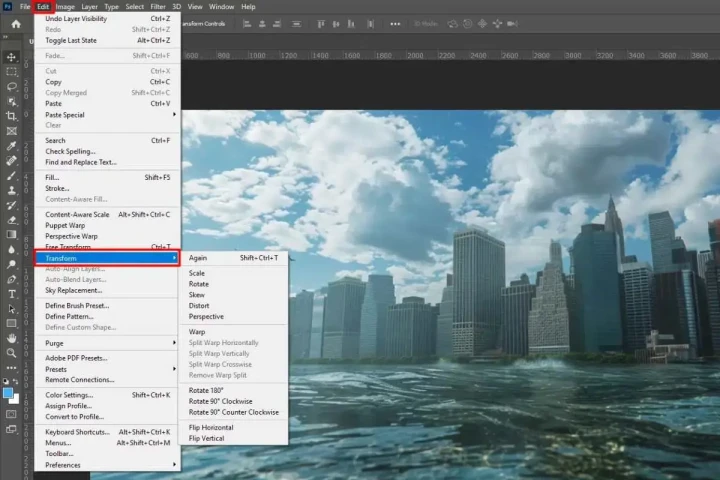Swap foreground and background colors
The height and width of the screenshot is (480, 720).
(x=16, y=381)
